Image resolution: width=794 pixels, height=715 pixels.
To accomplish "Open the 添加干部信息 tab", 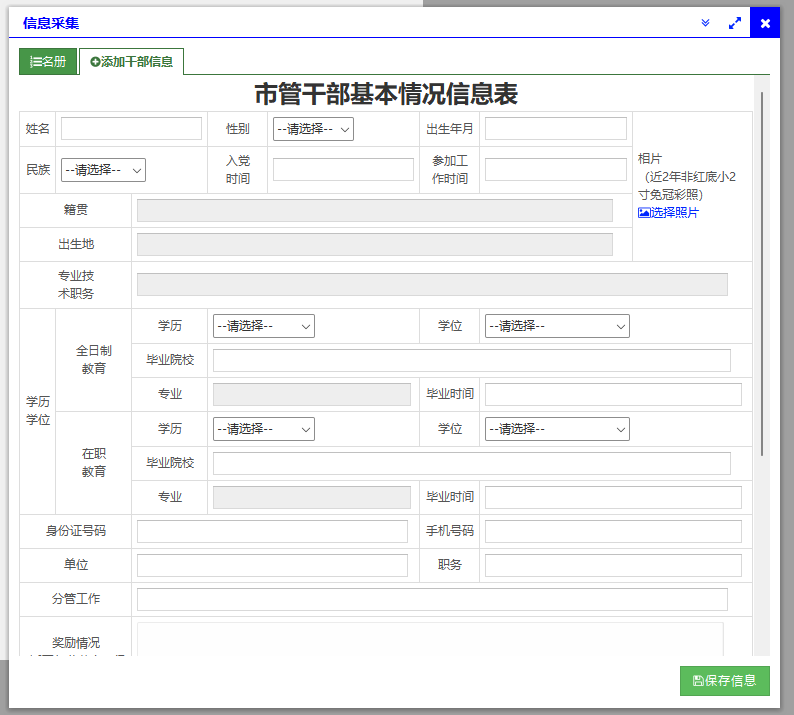I will point(131,61).
